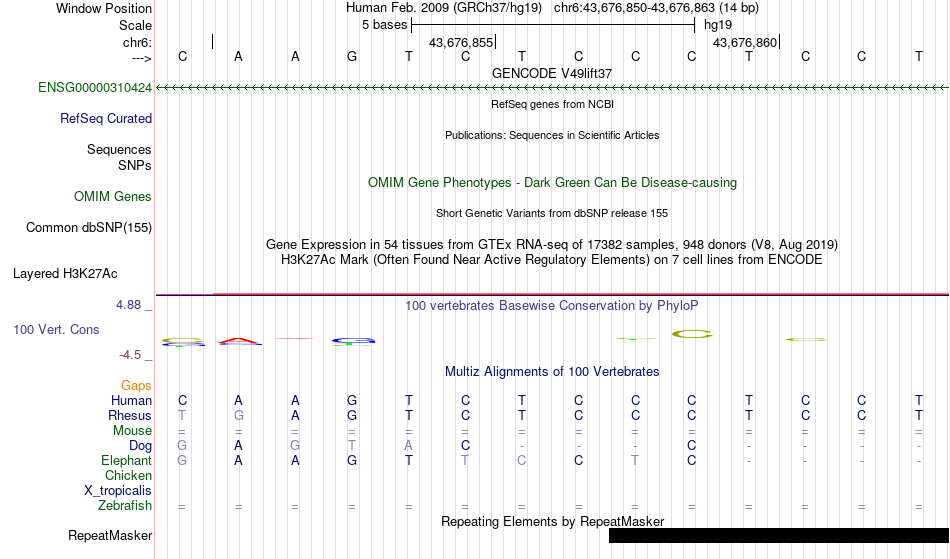Click 100 vertebrates Basewise Conservation by PhyloP
The width and height of the screenshot is (950, 559).
click(552, 306)
